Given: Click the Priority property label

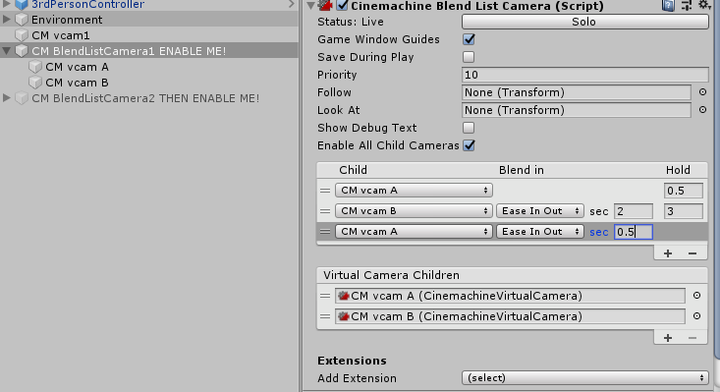Looking at the screenshot, I should [x=337, y=75].
